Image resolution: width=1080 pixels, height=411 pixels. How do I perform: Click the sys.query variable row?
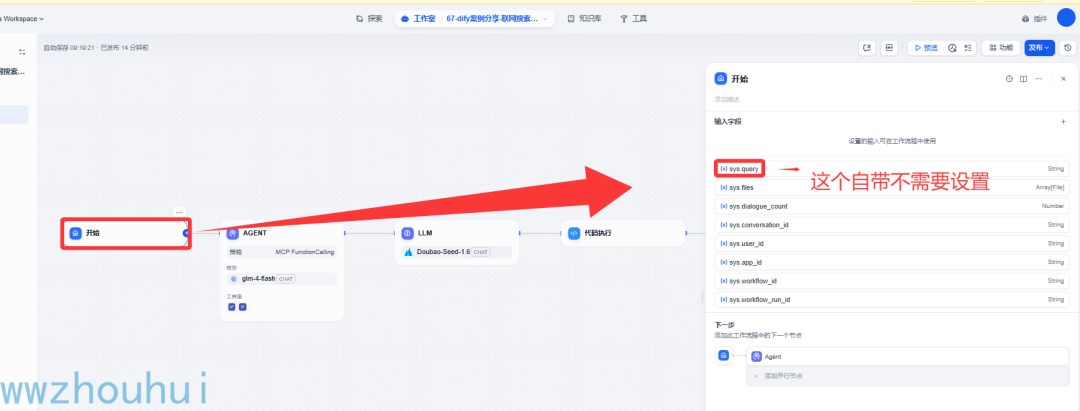point(892,169)
